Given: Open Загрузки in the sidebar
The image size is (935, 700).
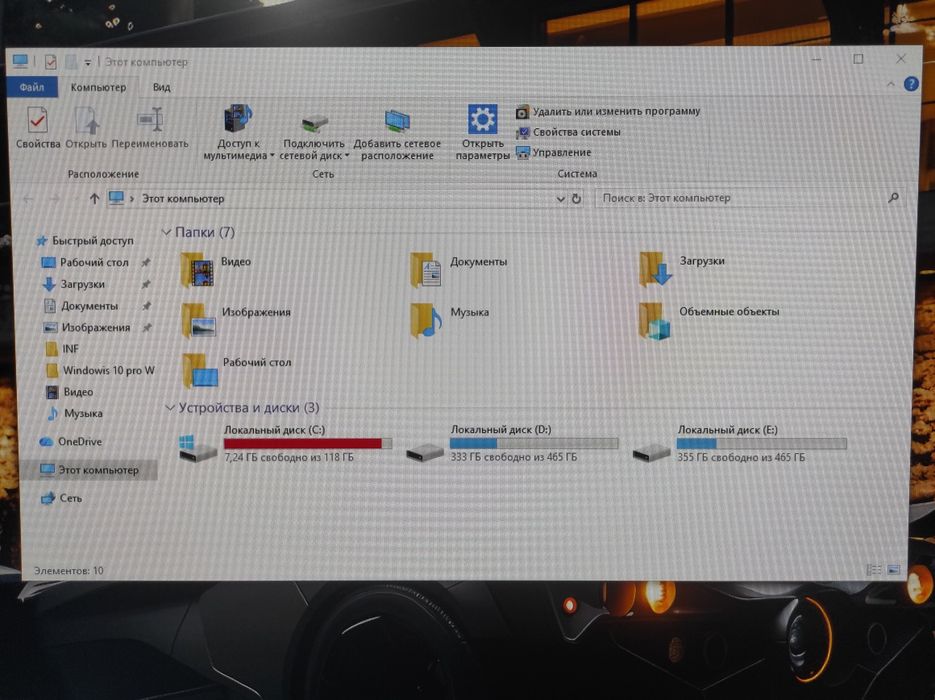Looking at the screenshot, I should 82,284.
